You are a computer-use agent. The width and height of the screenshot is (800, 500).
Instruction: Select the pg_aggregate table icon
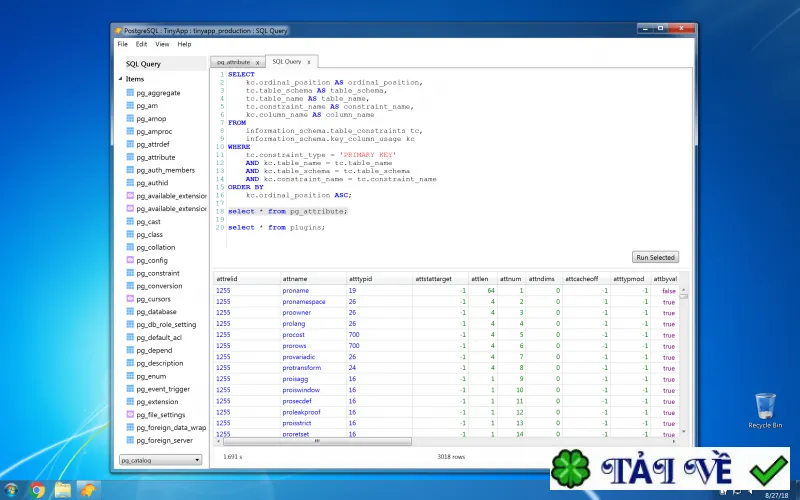[130, 93]
